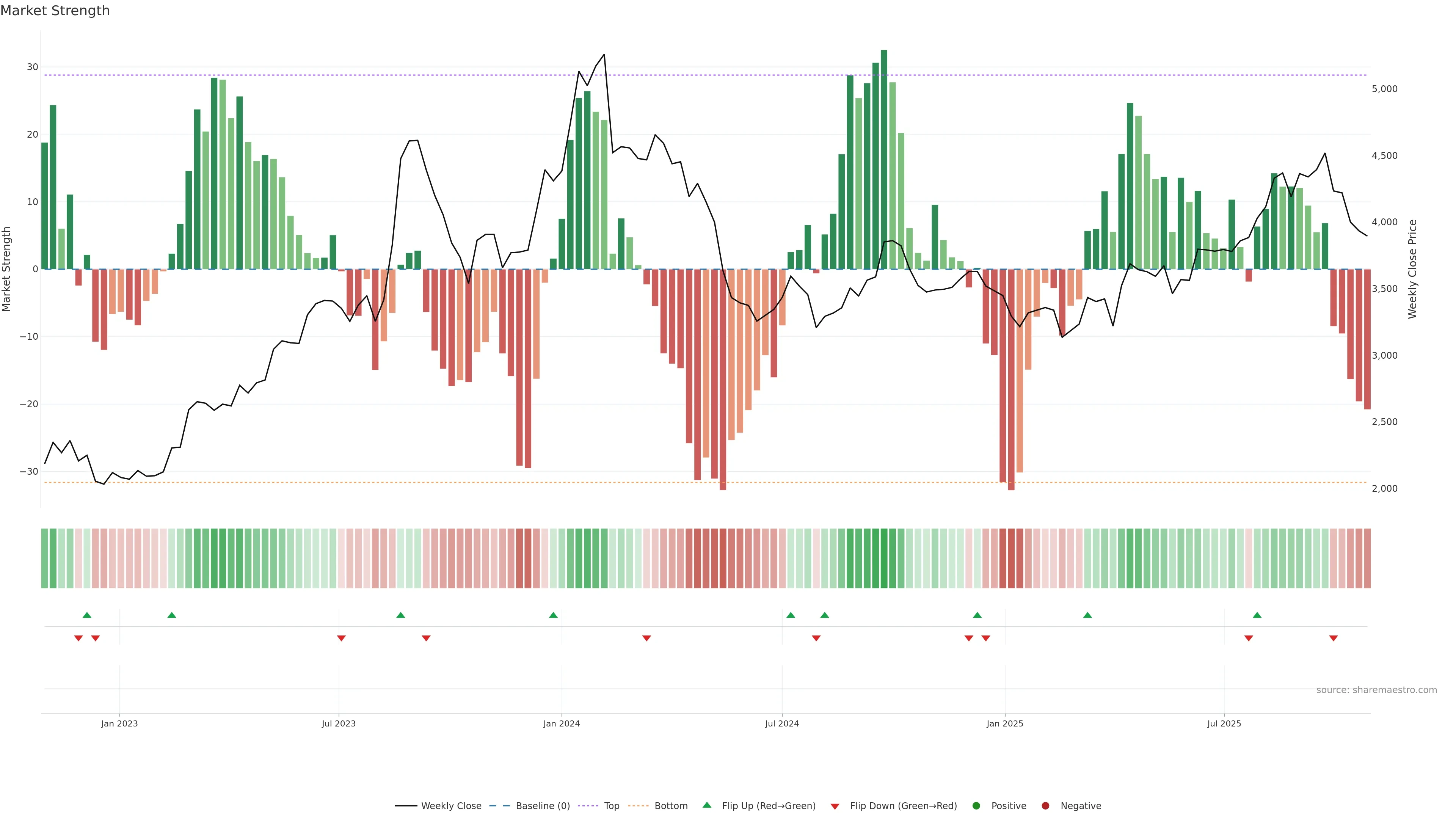Click the green Positive circle in legend
This screenshot has width=1456, height=819.
click(x=976, y=806)
